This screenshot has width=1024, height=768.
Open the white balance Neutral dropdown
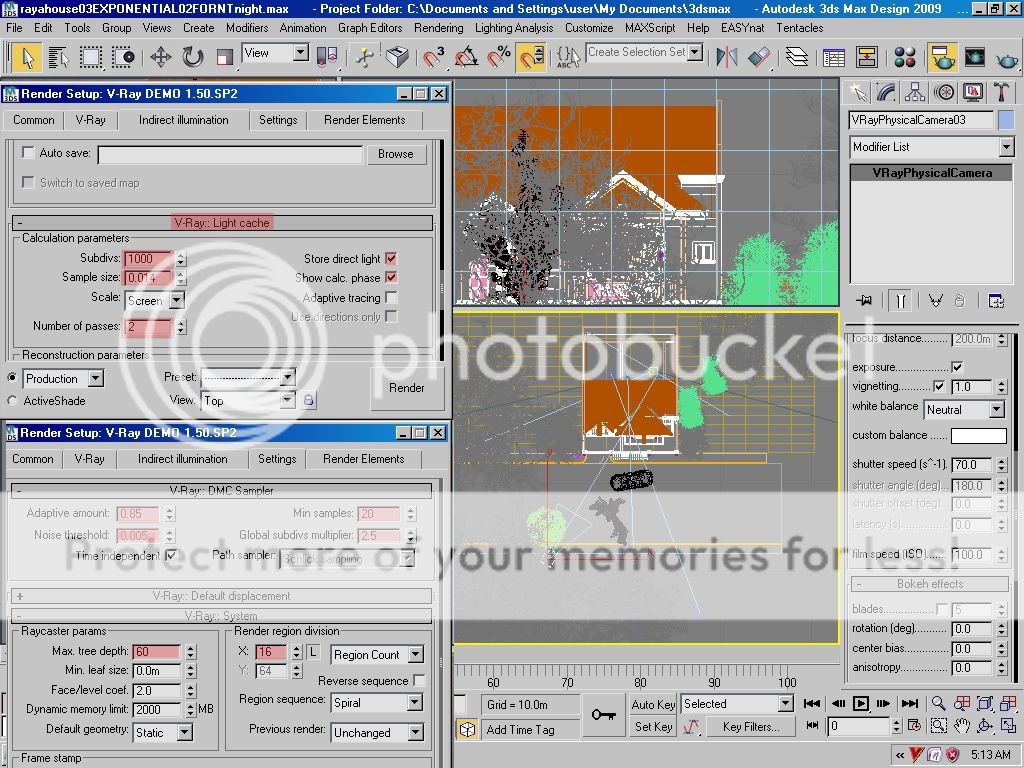point(964,409)
